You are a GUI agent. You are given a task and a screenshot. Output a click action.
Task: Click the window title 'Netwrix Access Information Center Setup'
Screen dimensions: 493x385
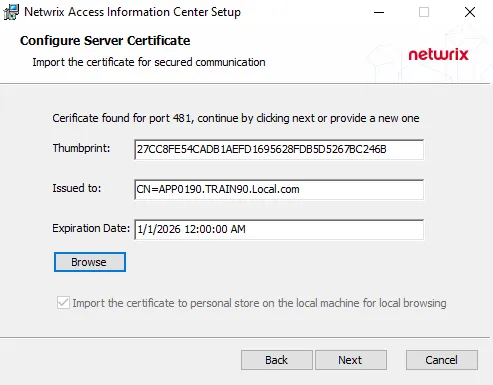132,12
